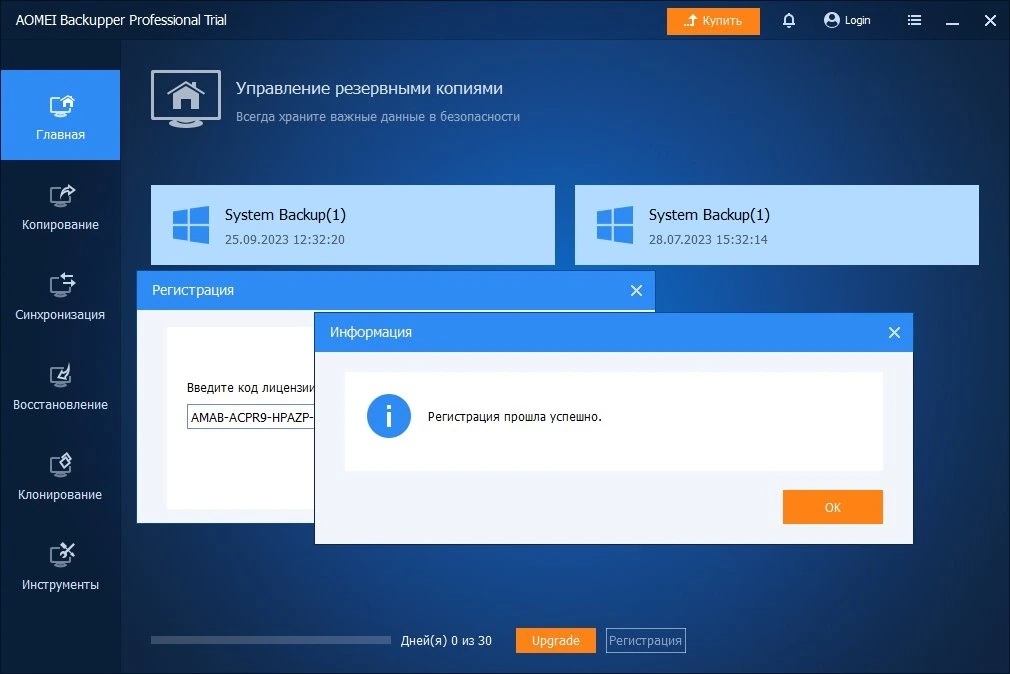
Task: Click the Информация dialog title
Action: coord(370,332)
